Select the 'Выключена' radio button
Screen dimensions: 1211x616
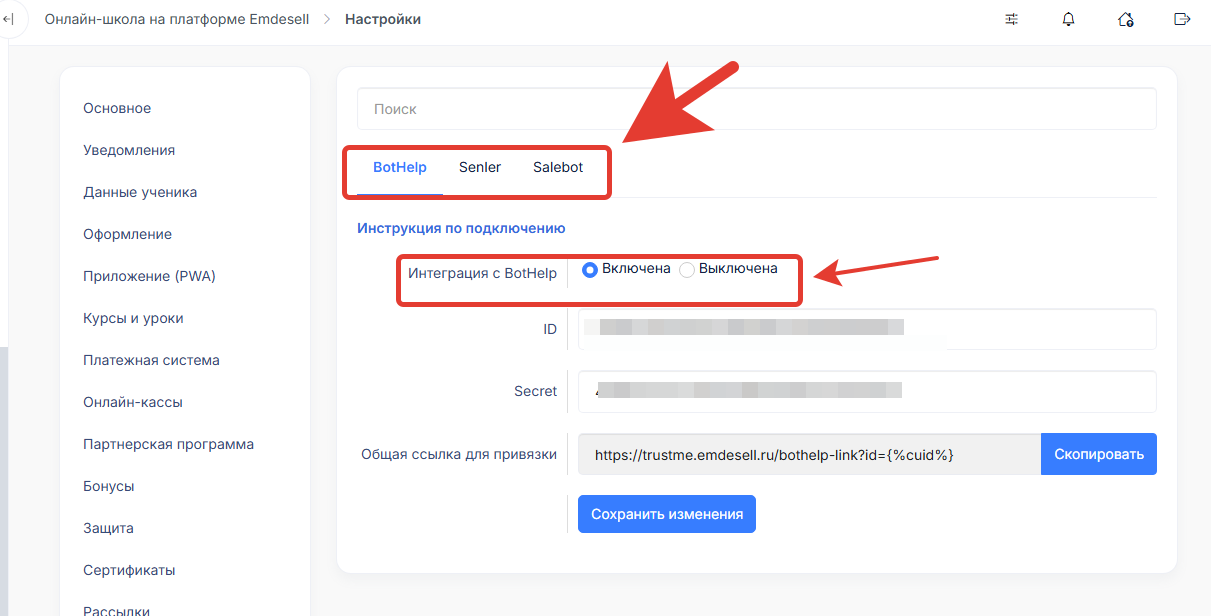click(x=687, y=269)
